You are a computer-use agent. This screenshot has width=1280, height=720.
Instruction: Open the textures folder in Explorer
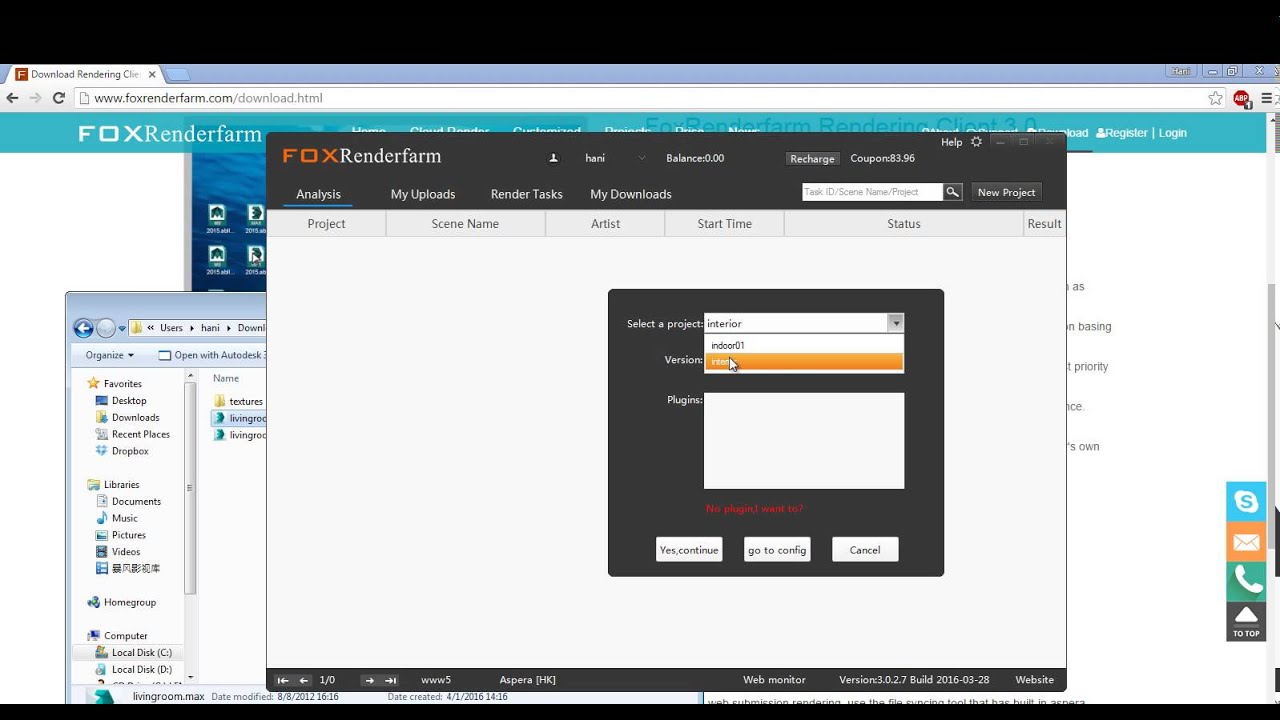(x=238, y=401)
